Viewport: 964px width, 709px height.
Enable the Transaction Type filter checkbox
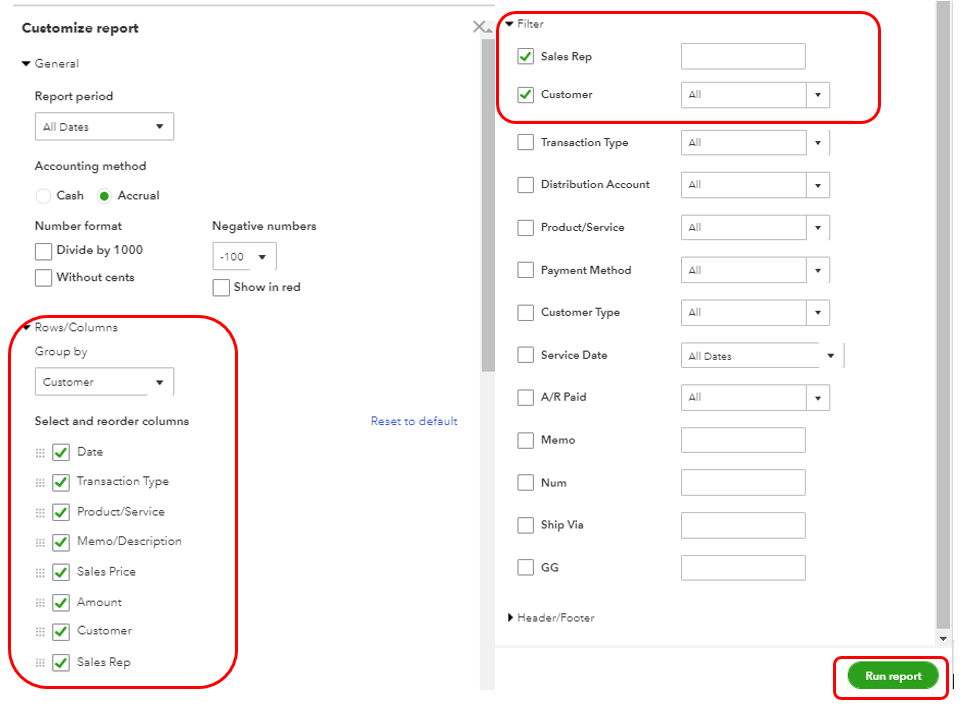tap(526, 143)
